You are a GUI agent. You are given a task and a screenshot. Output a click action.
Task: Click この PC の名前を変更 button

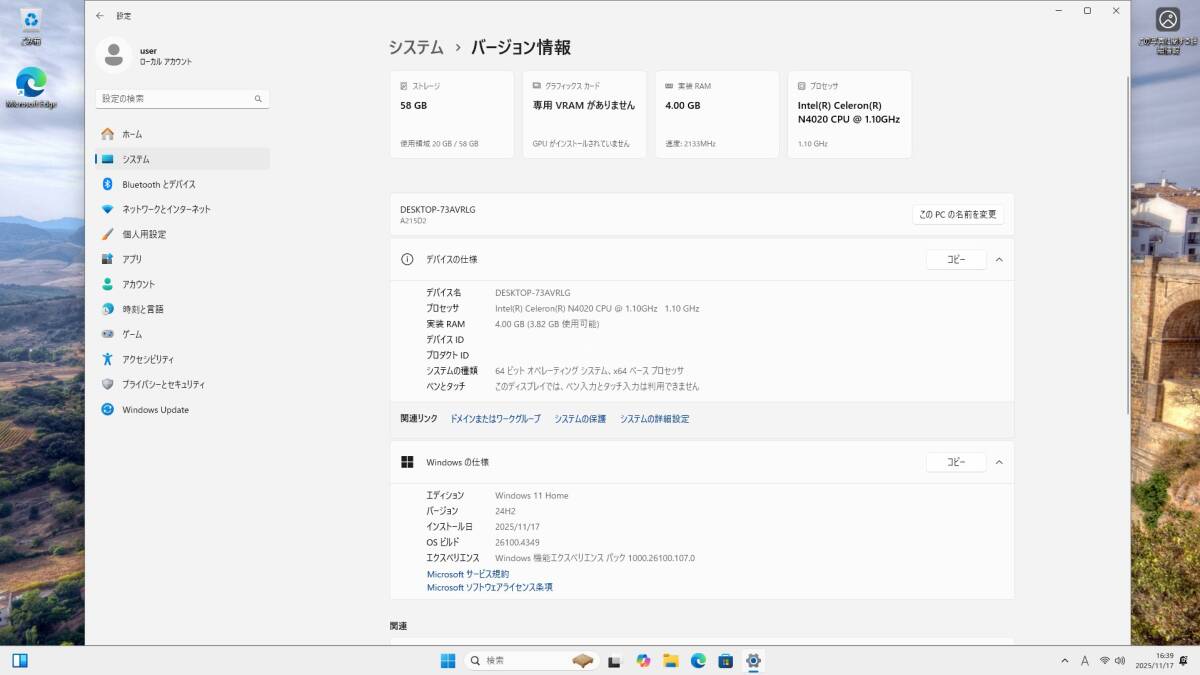957,214
